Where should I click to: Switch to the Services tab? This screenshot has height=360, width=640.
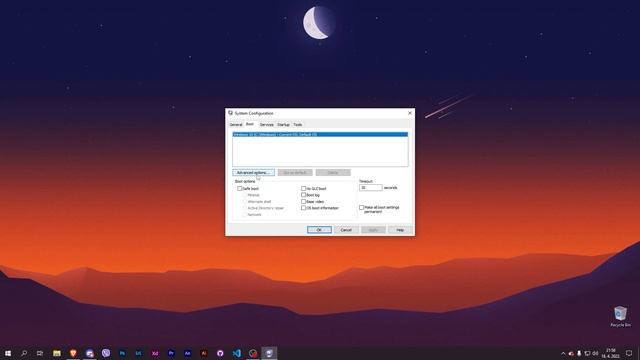[267, 124]
